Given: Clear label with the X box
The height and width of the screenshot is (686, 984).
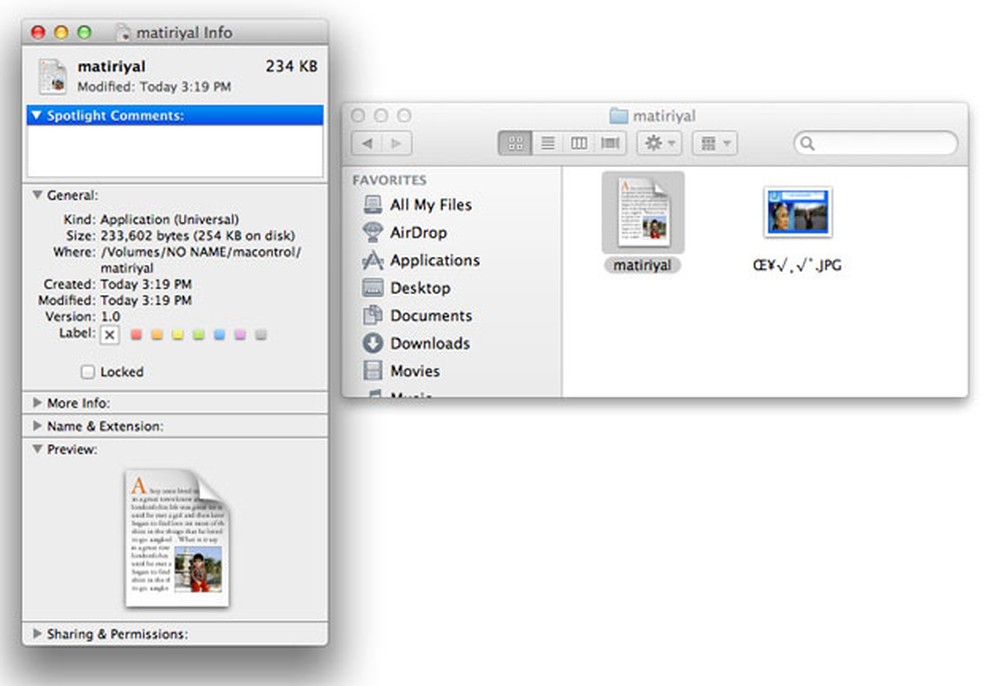Looking at the screenshot, I should (x=110, y=335).
